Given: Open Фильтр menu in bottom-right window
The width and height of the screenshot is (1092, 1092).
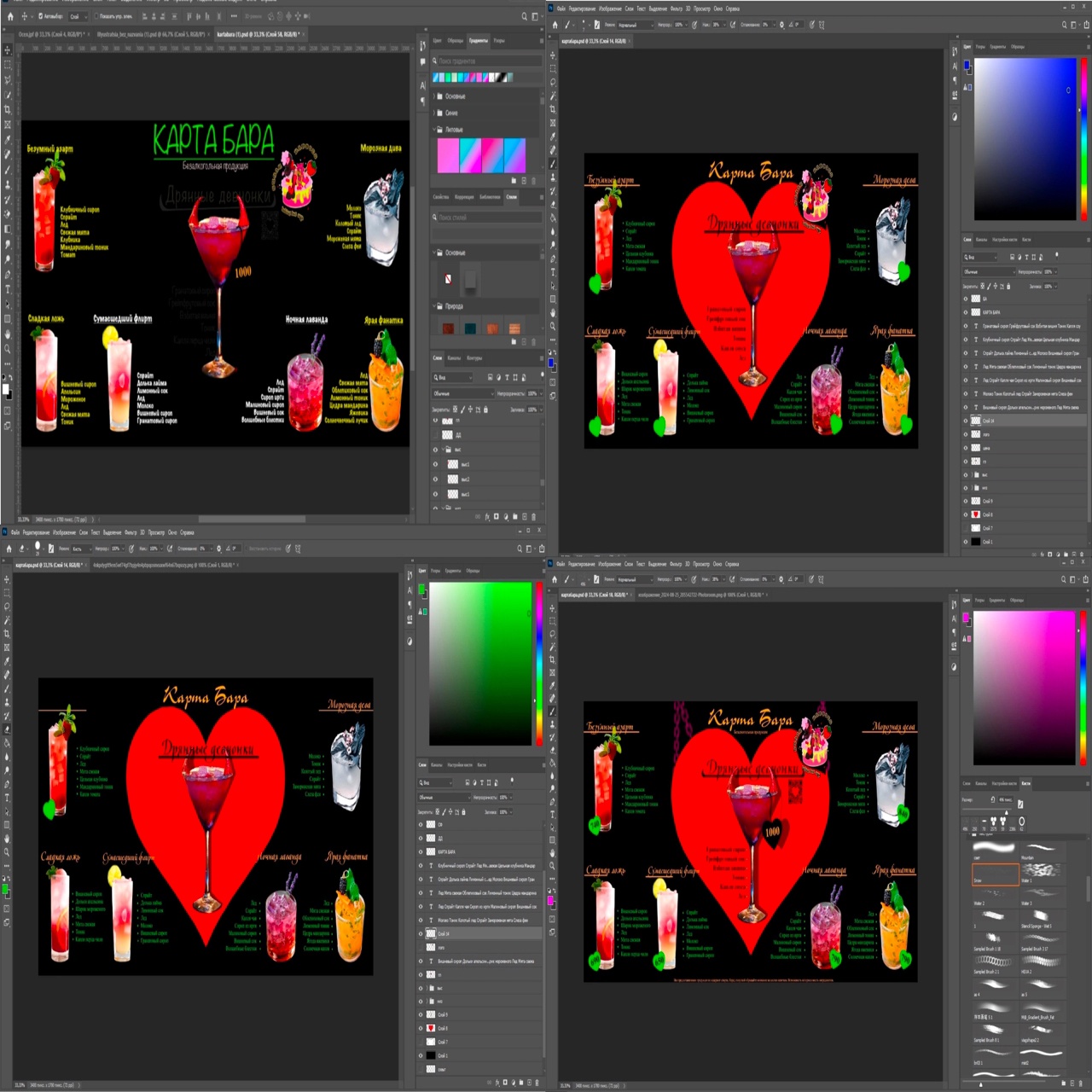Looking at the screenshot, I should pyautogui.click(x=676, y=564).
